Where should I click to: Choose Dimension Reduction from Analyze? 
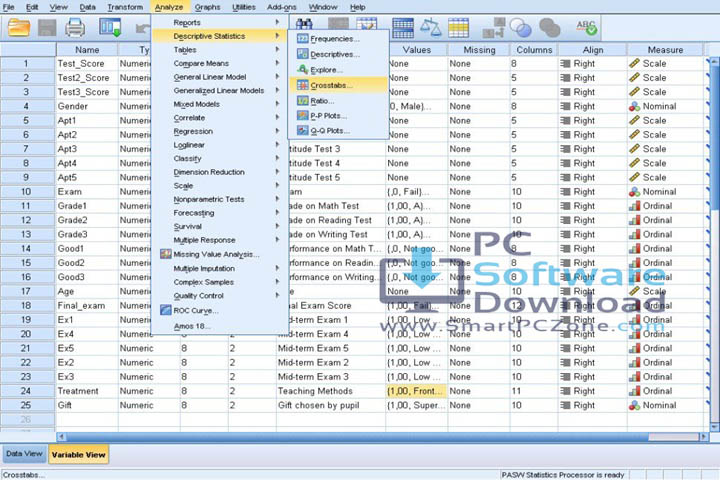click(x=219, y=172)
